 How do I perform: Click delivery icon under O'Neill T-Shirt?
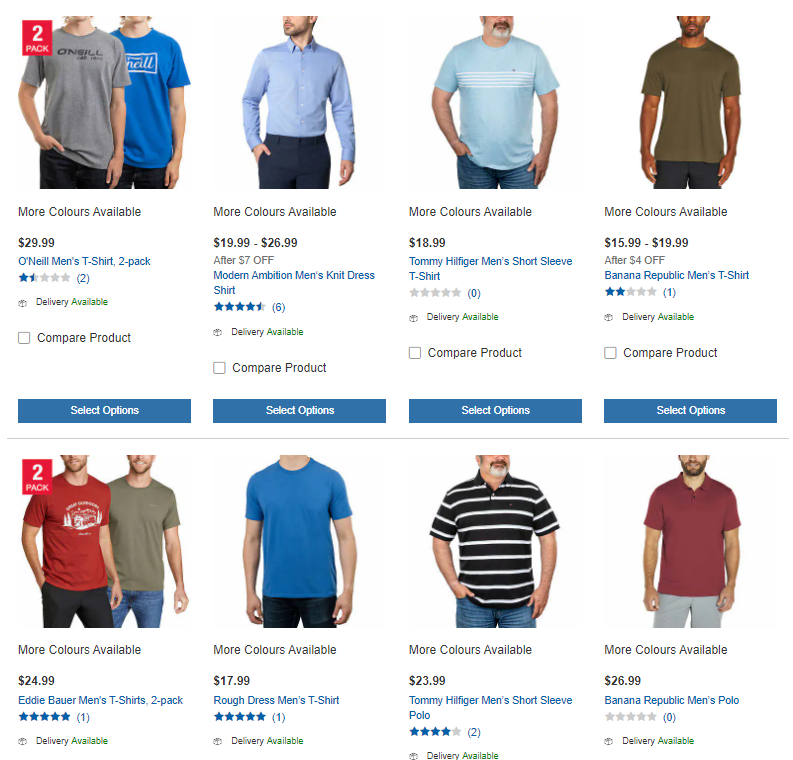coord(22,303)
